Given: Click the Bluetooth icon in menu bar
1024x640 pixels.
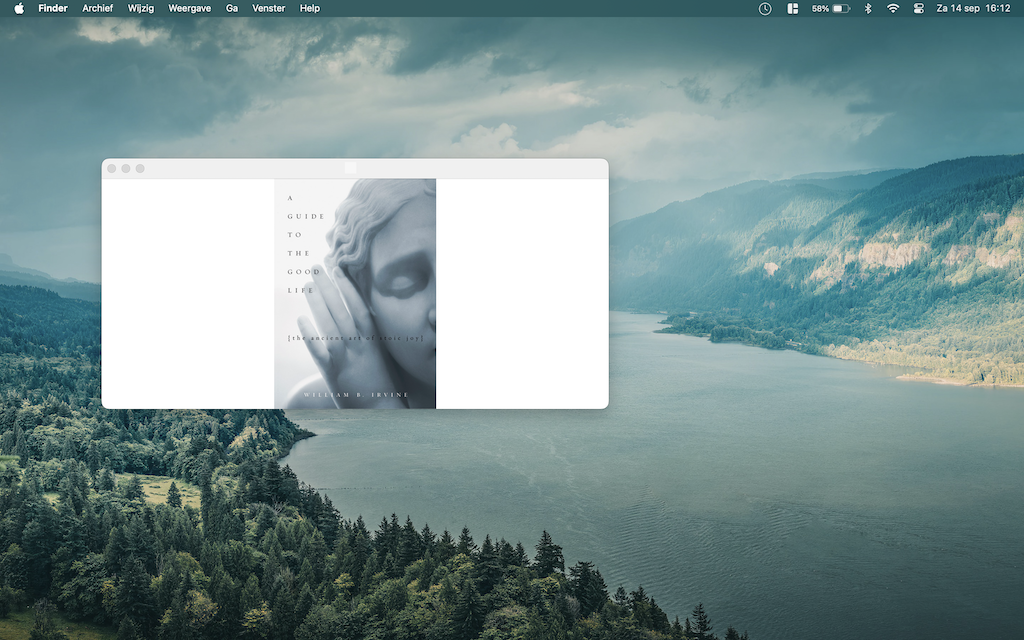Looking at the screenshot, I should (868, 8).
